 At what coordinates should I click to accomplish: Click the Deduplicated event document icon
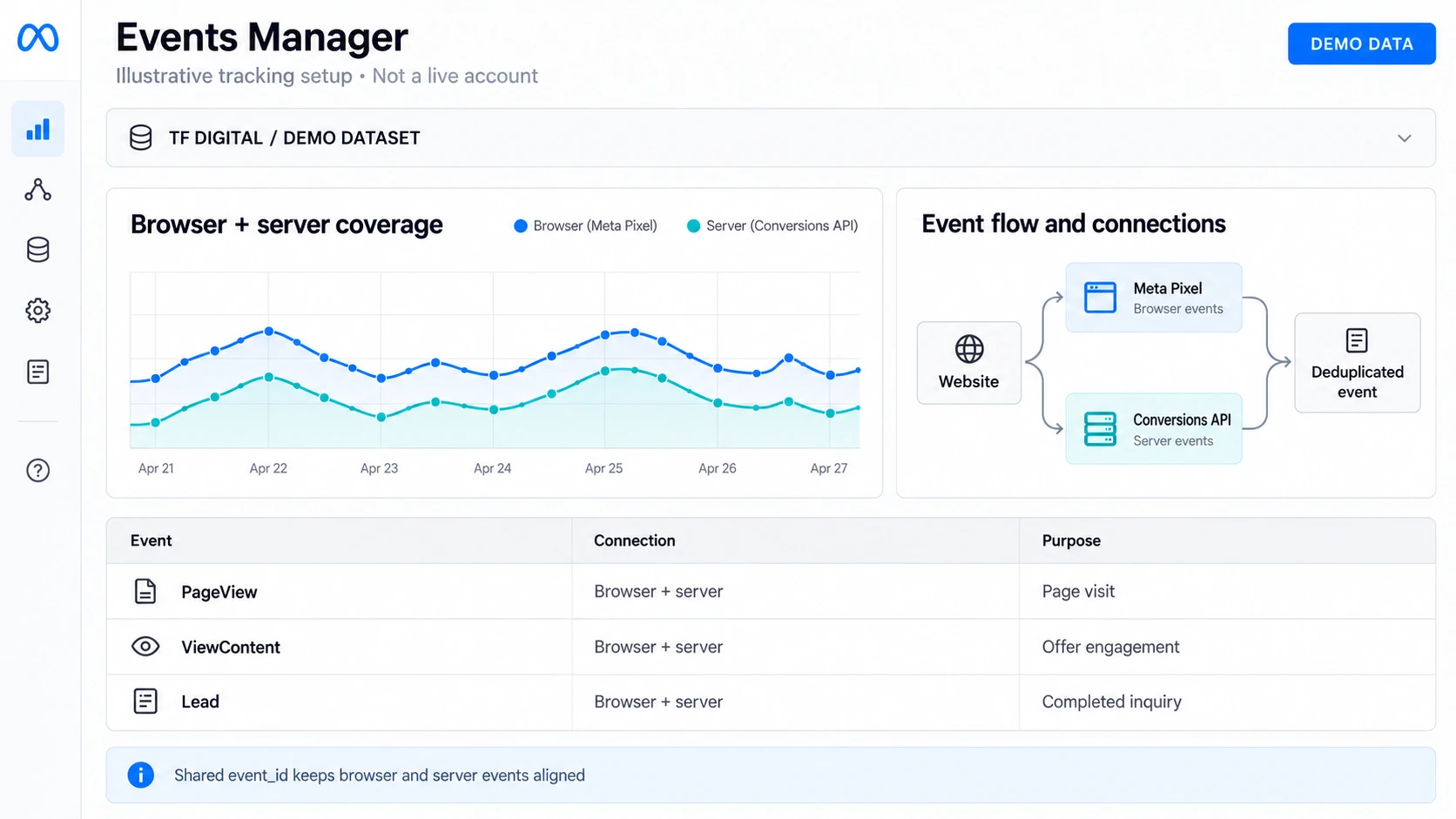1357,340
